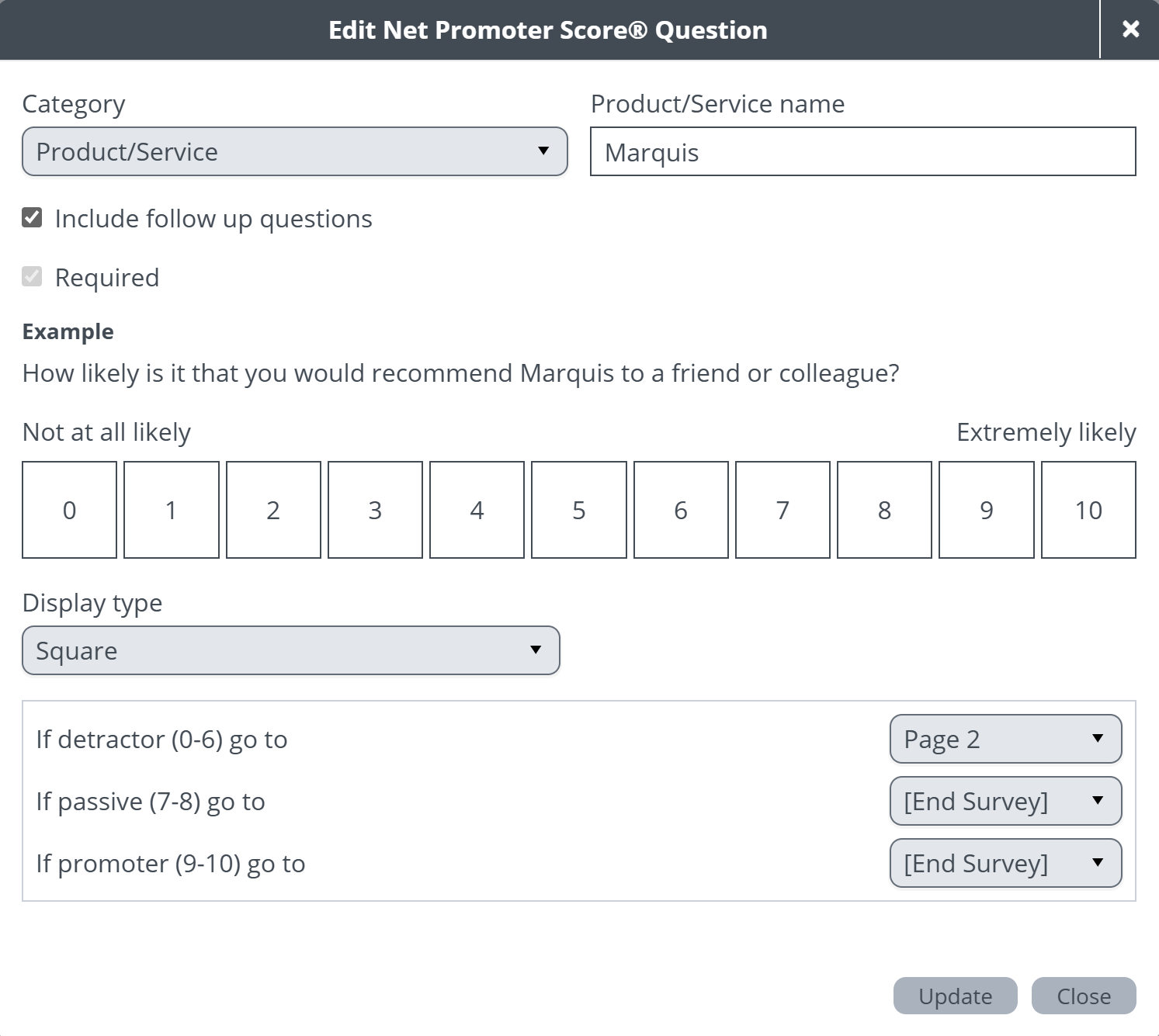This screenshot has height=1036, width=1159.
Task: Open the passive go-to dropdown
Action: pyautogui.click(x=1005, y=801)
